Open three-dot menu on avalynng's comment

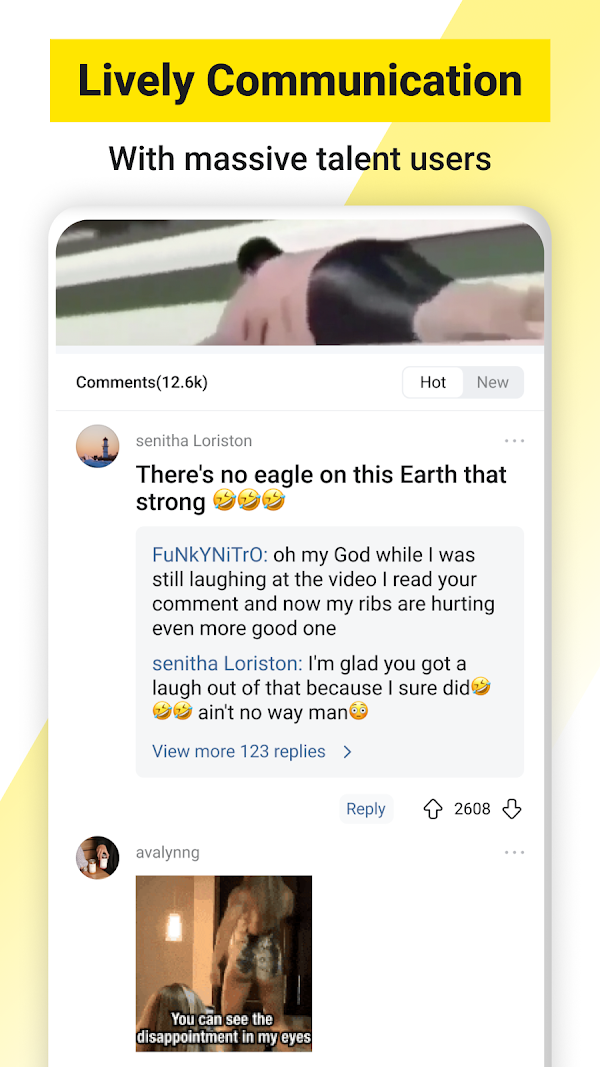click(514, 853)
